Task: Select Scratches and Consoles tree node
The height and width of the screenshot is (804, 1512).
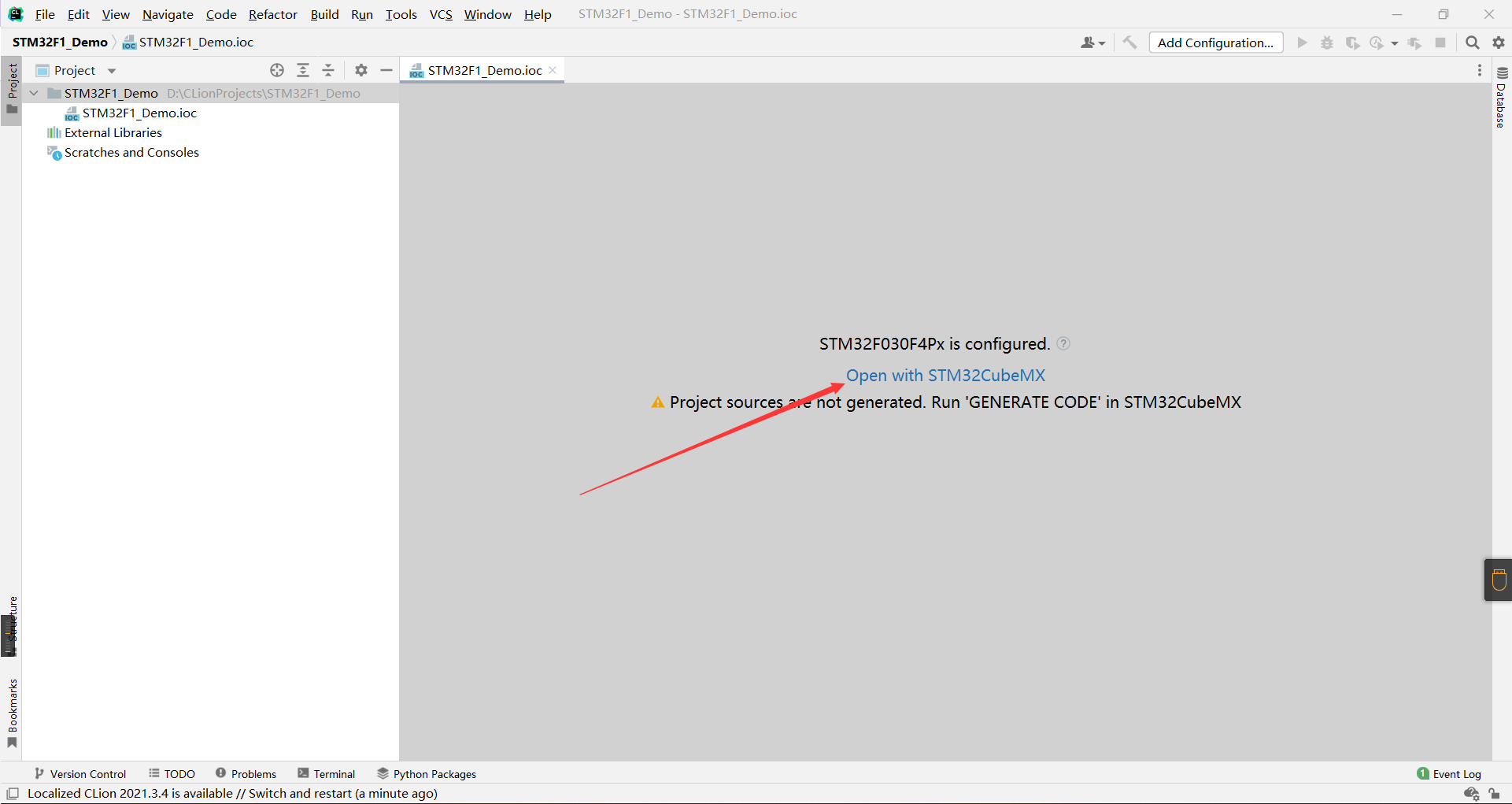Action: click(x=131, y=152)
